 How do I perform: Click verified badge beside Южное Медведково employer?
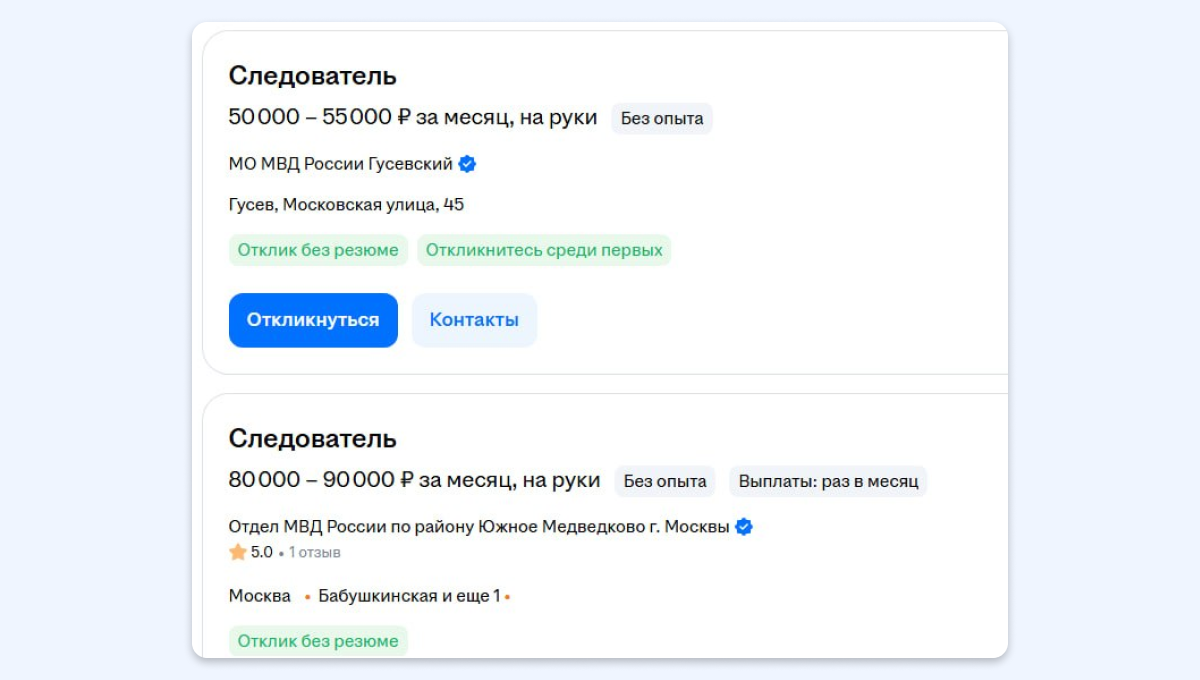[x=744, y=527]
